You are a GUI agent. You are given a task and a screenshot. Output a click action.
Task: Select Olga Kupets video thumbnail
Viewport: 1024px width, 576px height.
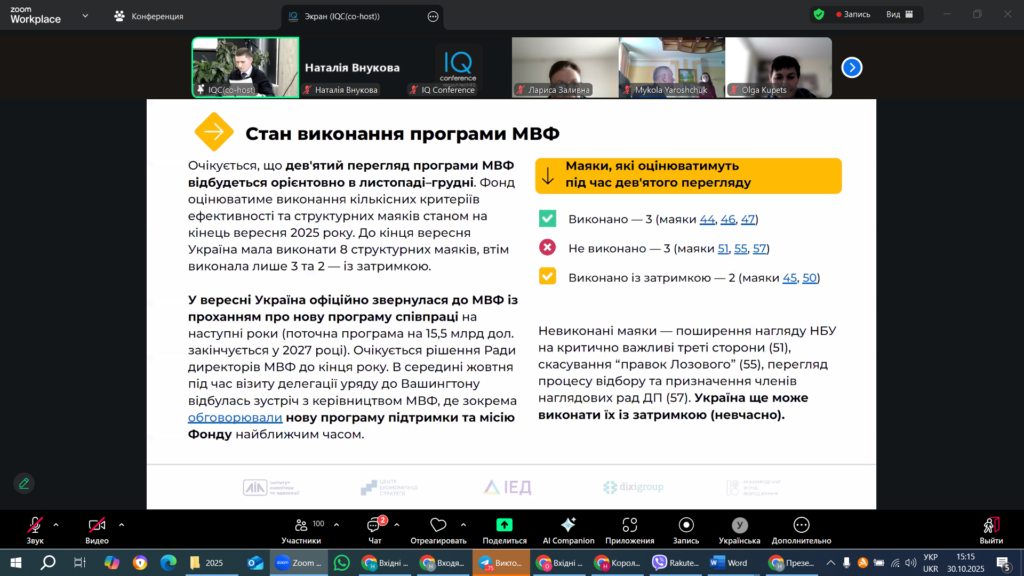(778, 67)
